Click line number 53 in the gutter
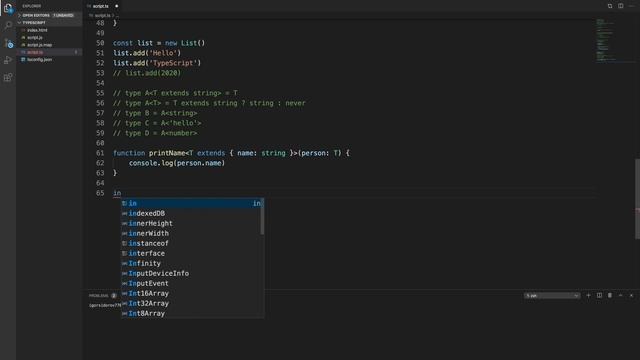640x360 pixels. tap(100, 73)
